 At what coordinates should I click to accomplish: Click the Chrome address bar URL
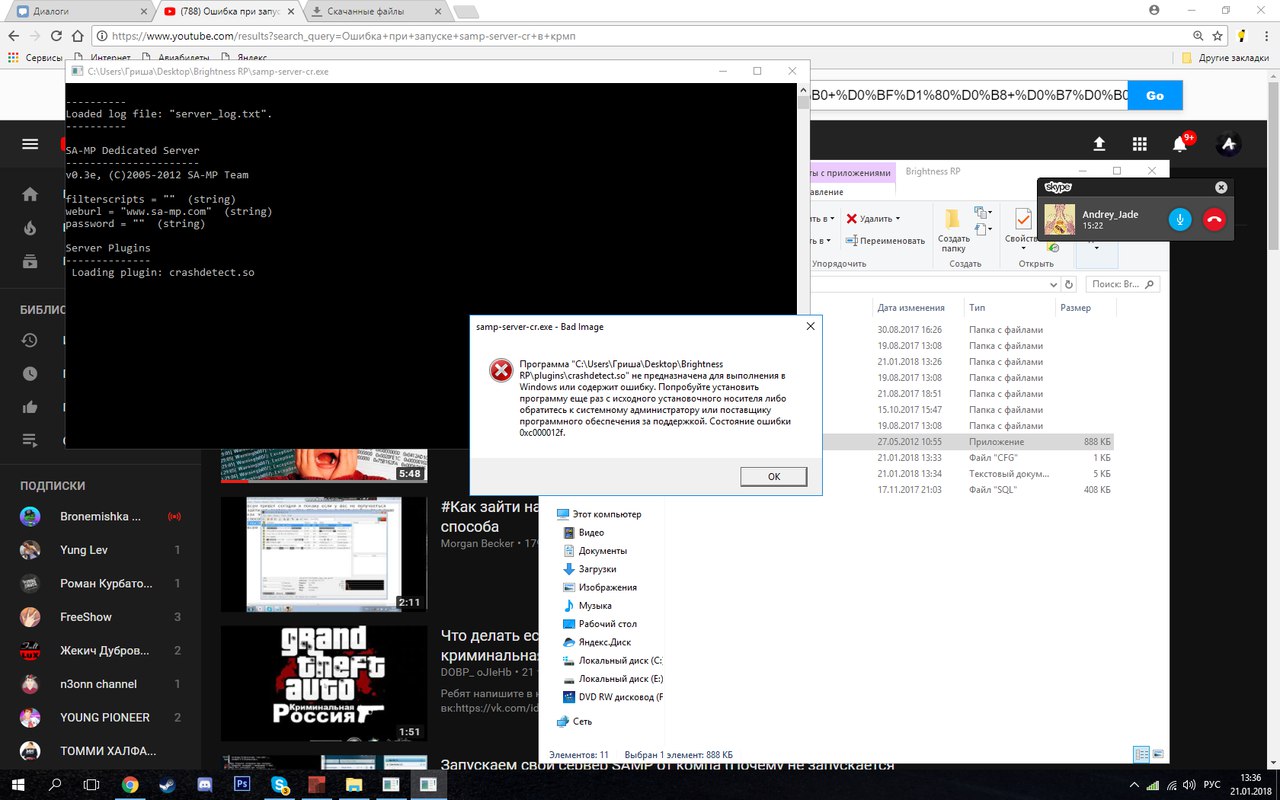coord(345,35)
